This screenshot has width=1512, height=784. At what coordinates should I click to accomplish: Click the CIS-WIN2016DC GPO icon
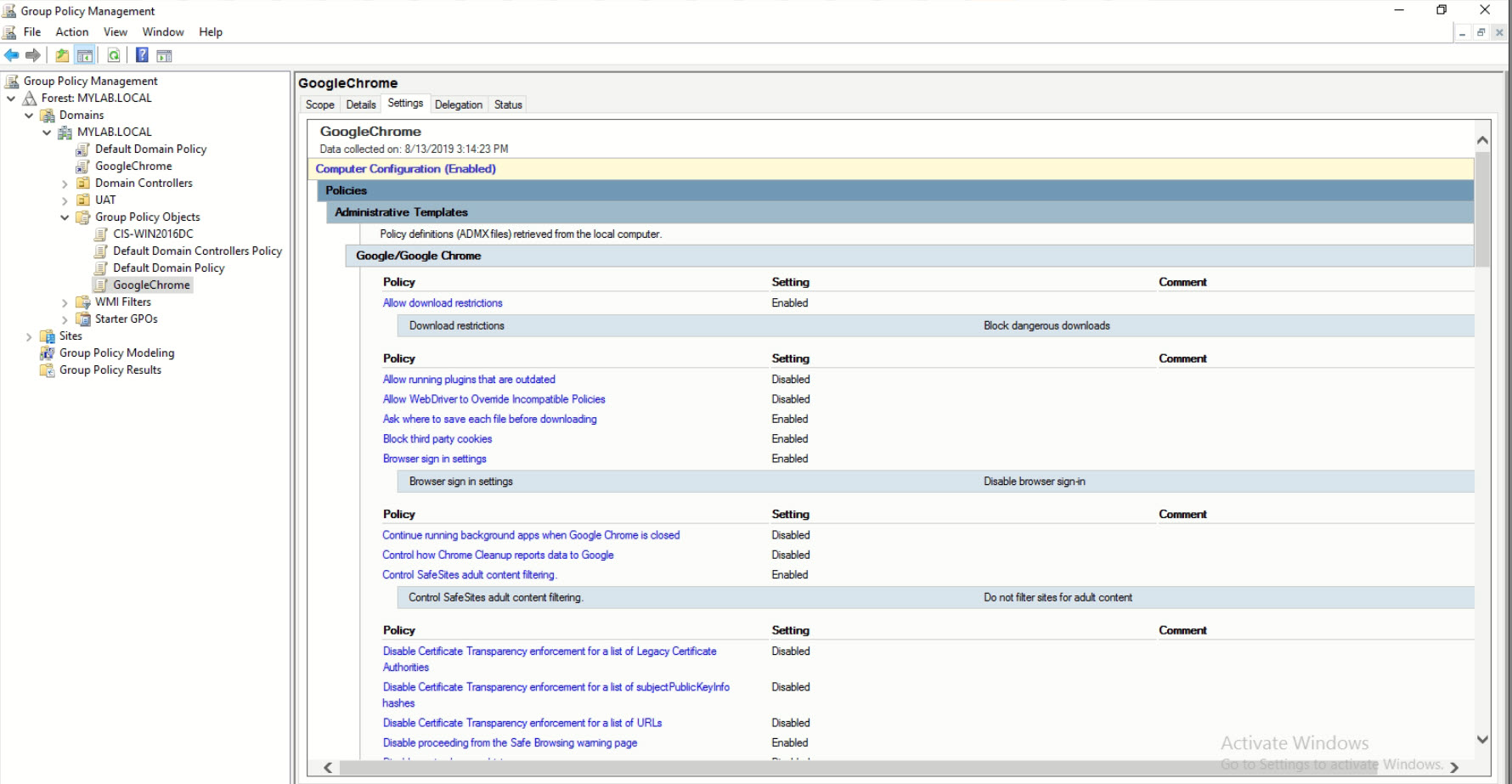[101, 234]
